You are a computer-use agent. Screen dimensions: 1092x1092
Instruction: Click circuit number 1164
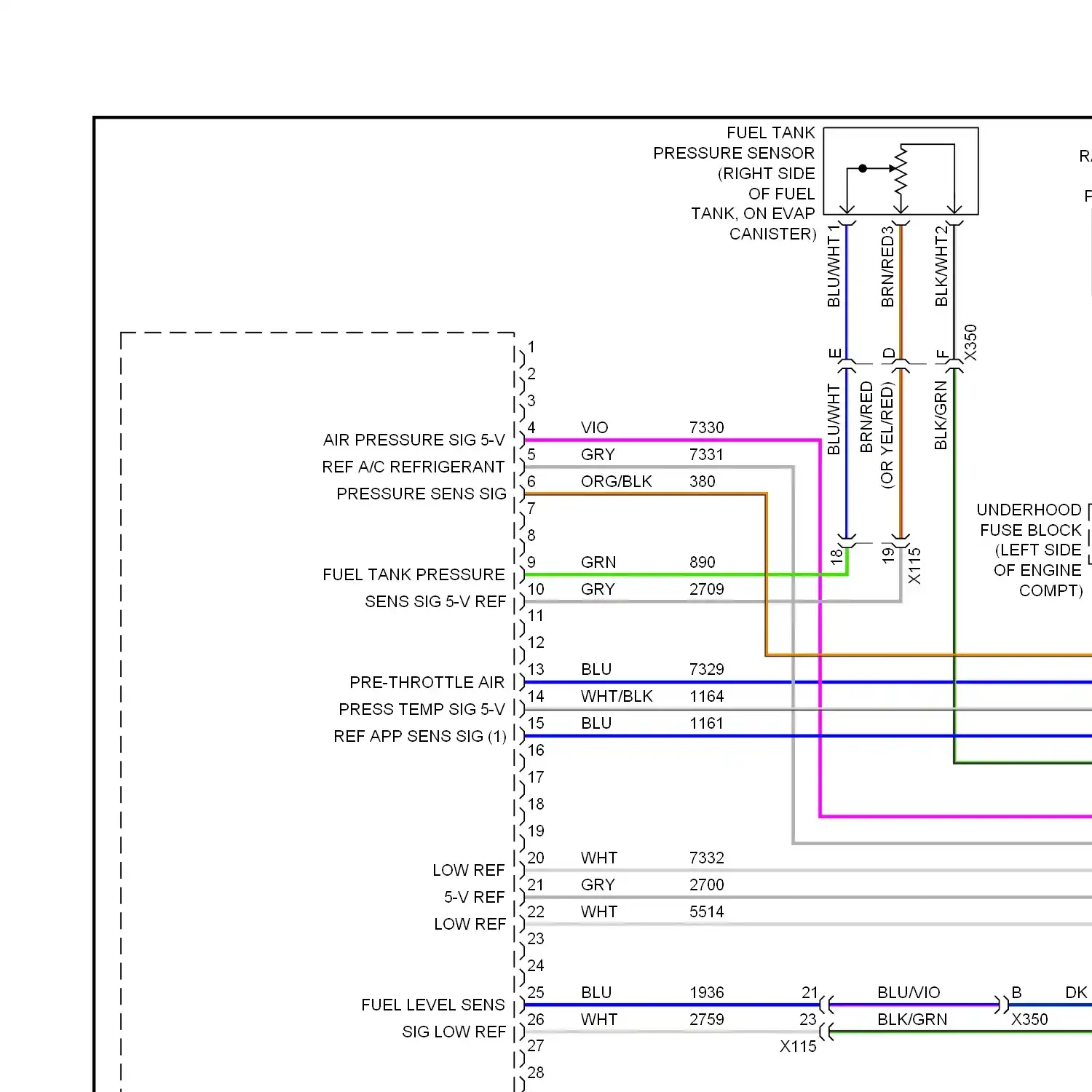(x=706, y=696)
